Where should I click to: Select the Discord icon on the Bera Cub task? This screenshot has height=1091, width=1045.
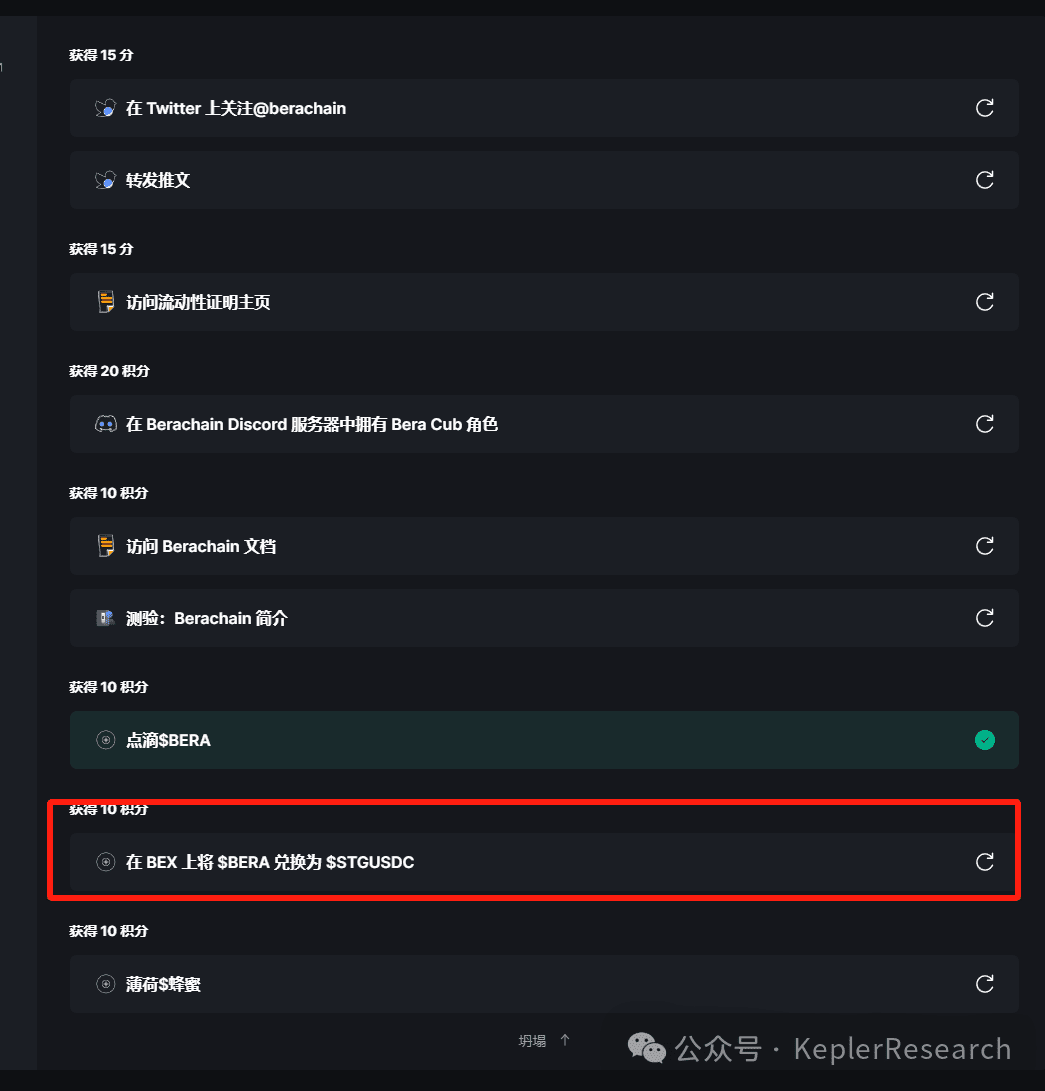[x=105, y=424]
